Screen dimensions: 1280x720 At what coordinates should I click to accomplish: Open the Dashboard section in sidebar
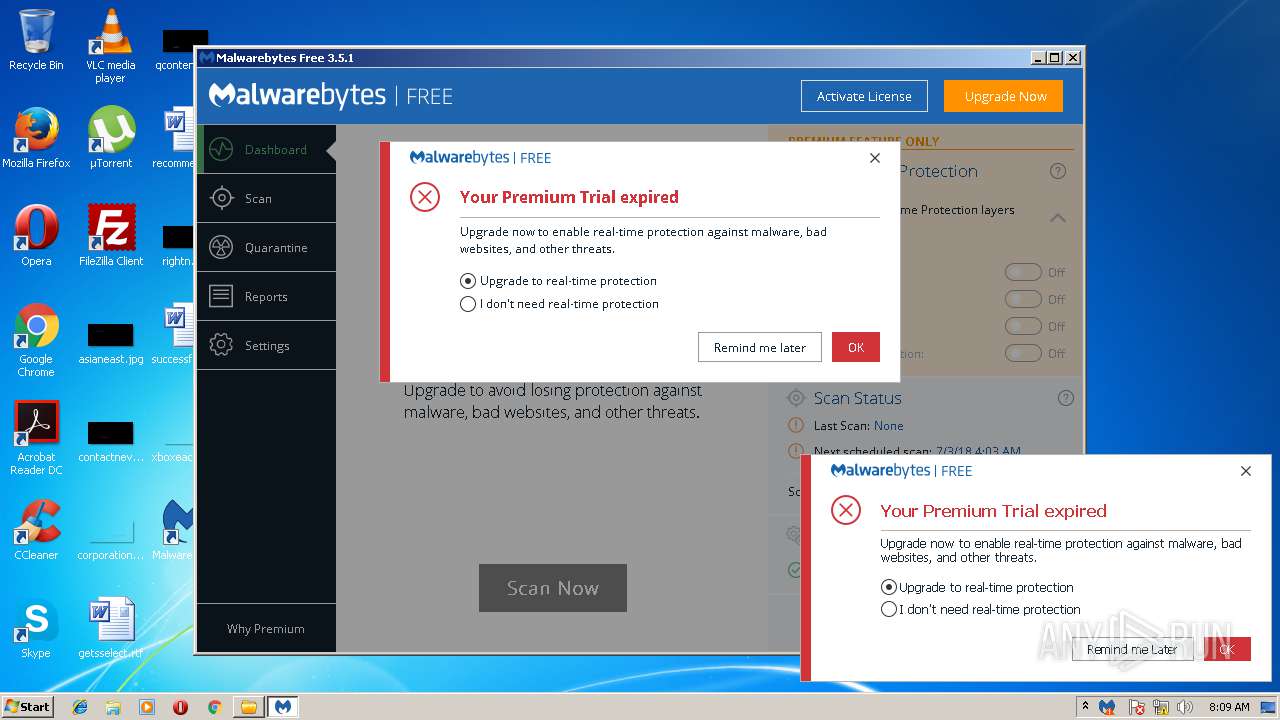coord(266,150)
